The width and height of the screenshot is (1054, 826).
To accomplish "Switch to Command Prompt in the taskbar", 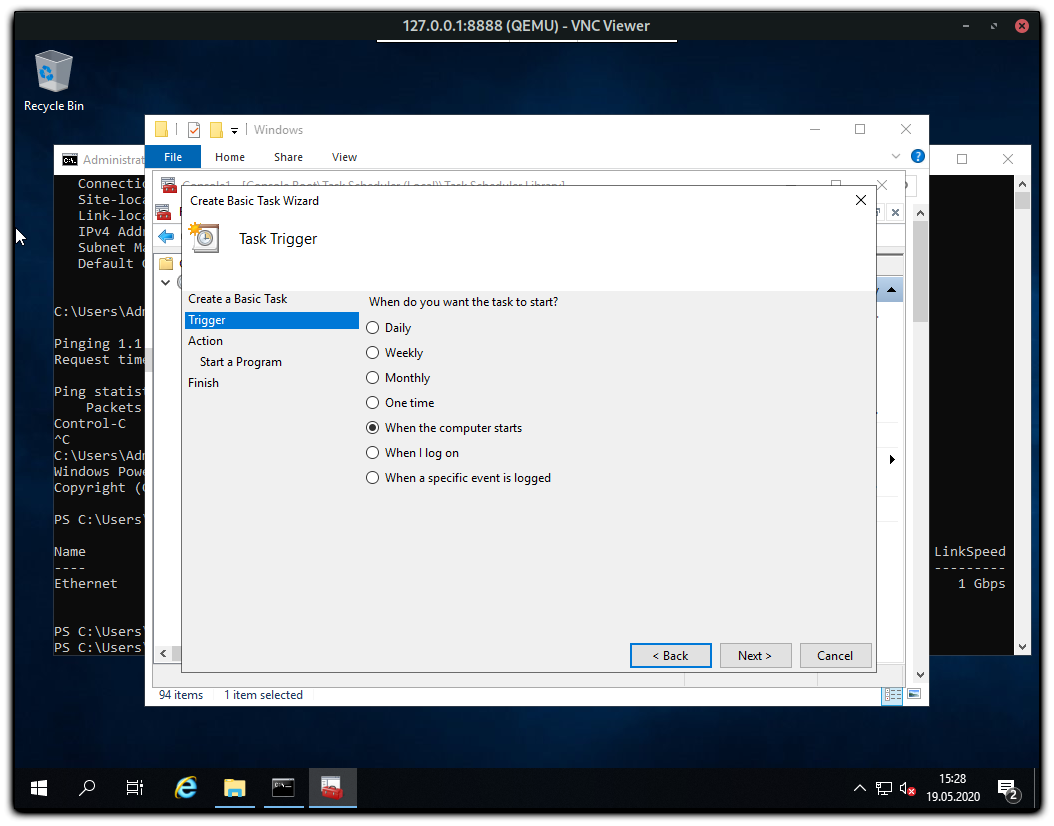I will pos(283,788).
